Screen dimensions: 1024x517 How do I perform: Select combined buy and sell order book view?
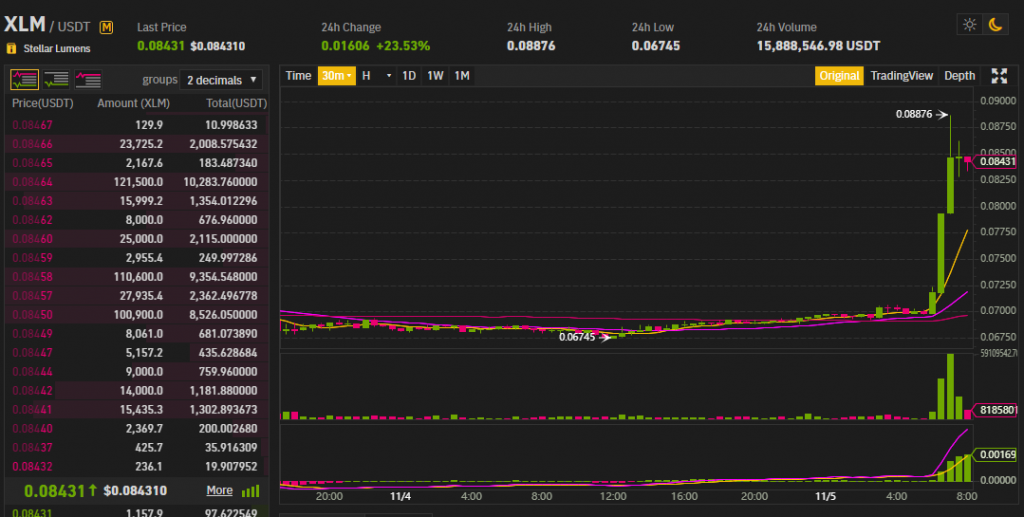25,79
